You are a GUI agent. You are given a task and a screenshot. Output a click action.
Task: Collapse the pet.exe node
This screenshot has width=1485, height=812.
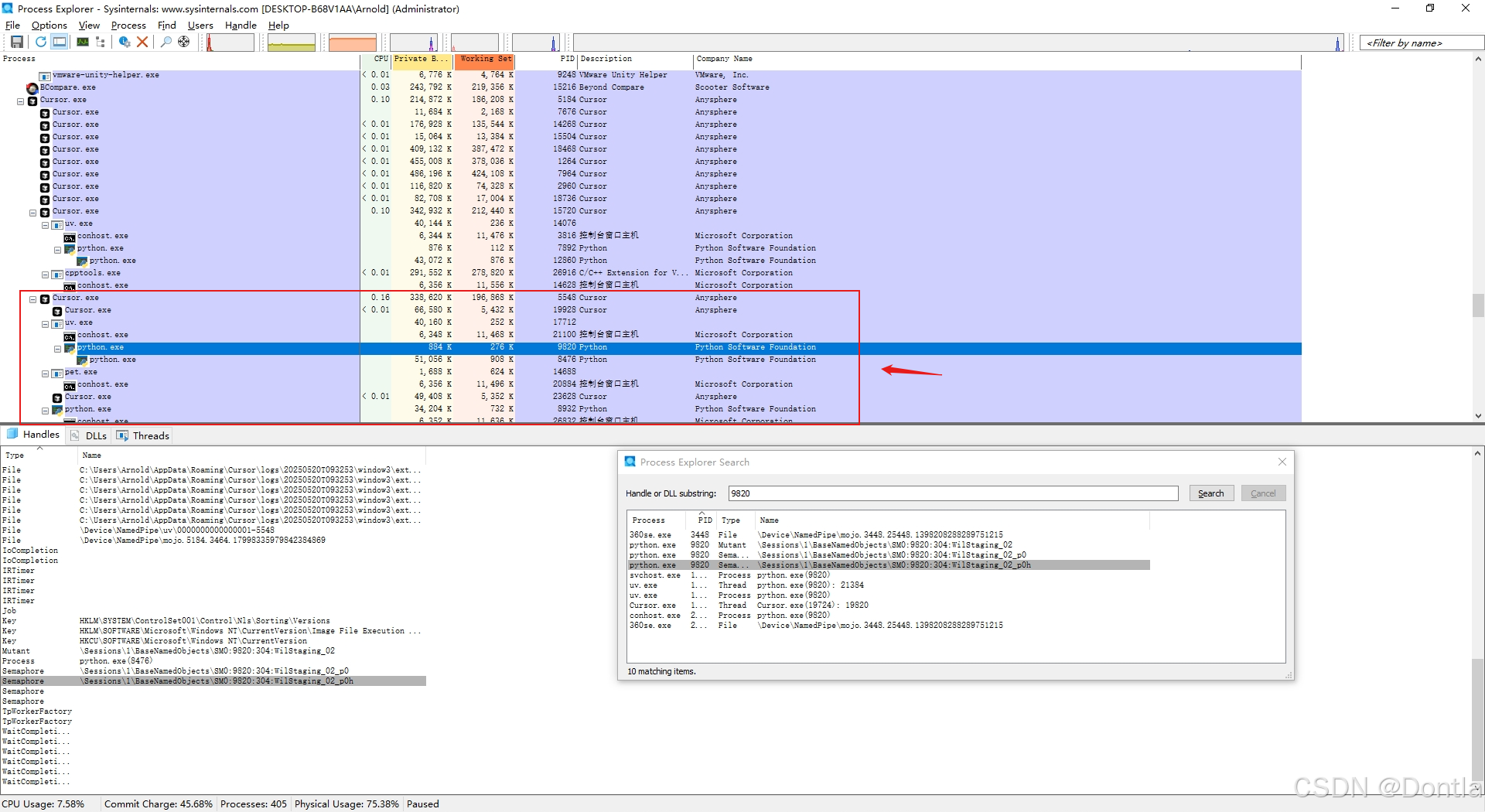(45, 374)
